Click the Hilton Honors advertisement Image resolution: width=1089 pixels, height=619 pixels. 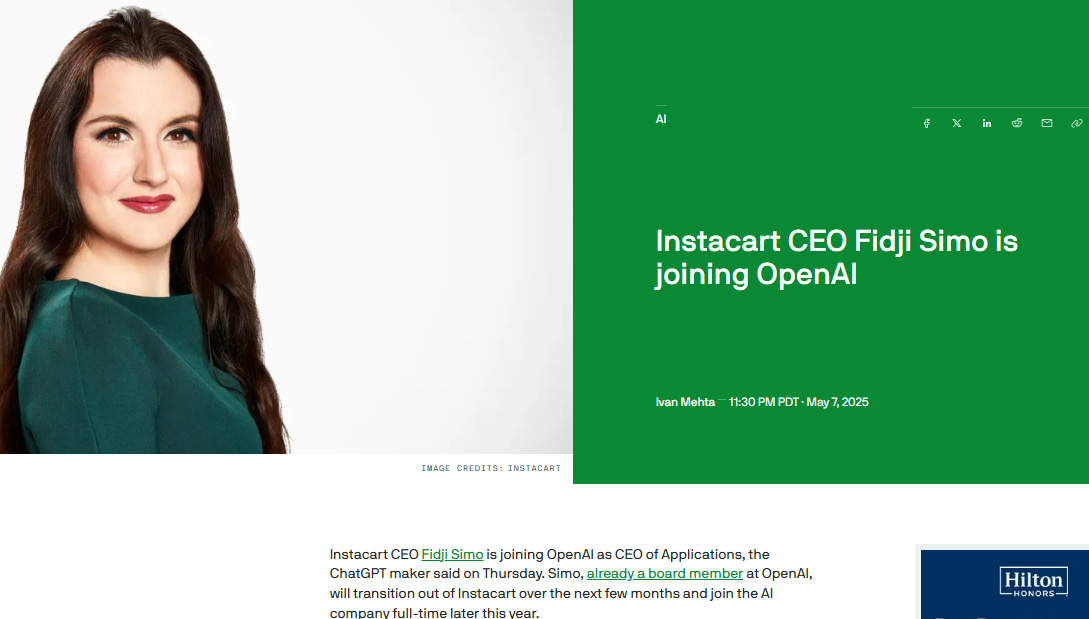(x=1004, y=584)
